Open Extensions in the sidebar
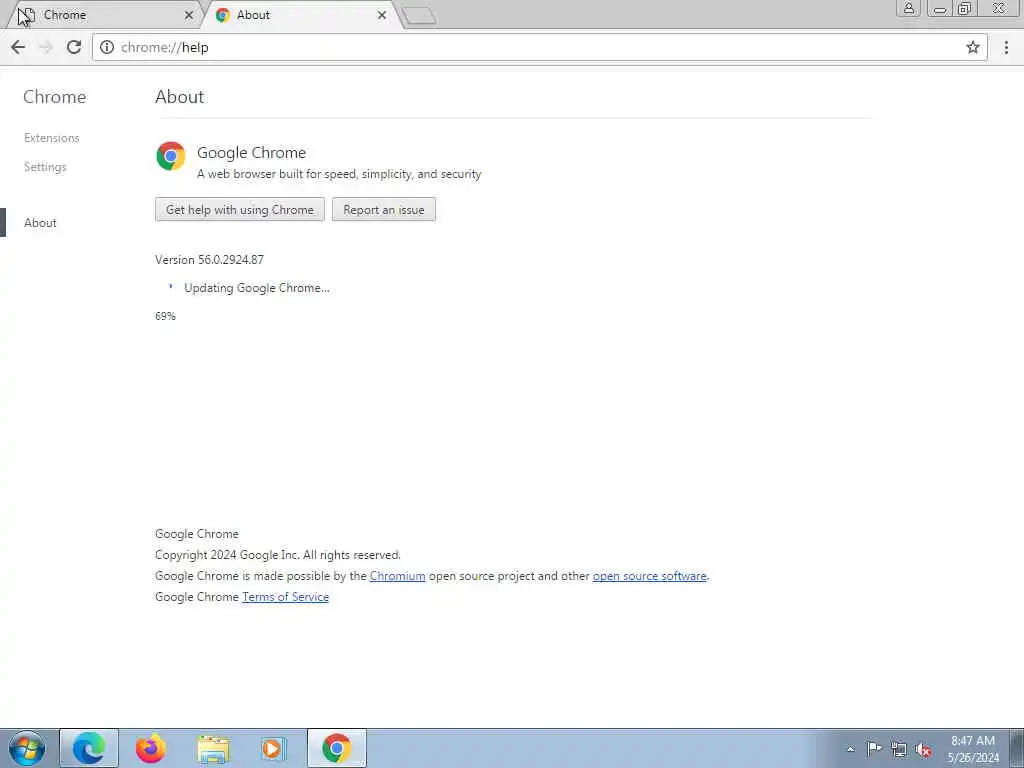Viewport: 1024px width, 768px height. click(x=52, y=138)
